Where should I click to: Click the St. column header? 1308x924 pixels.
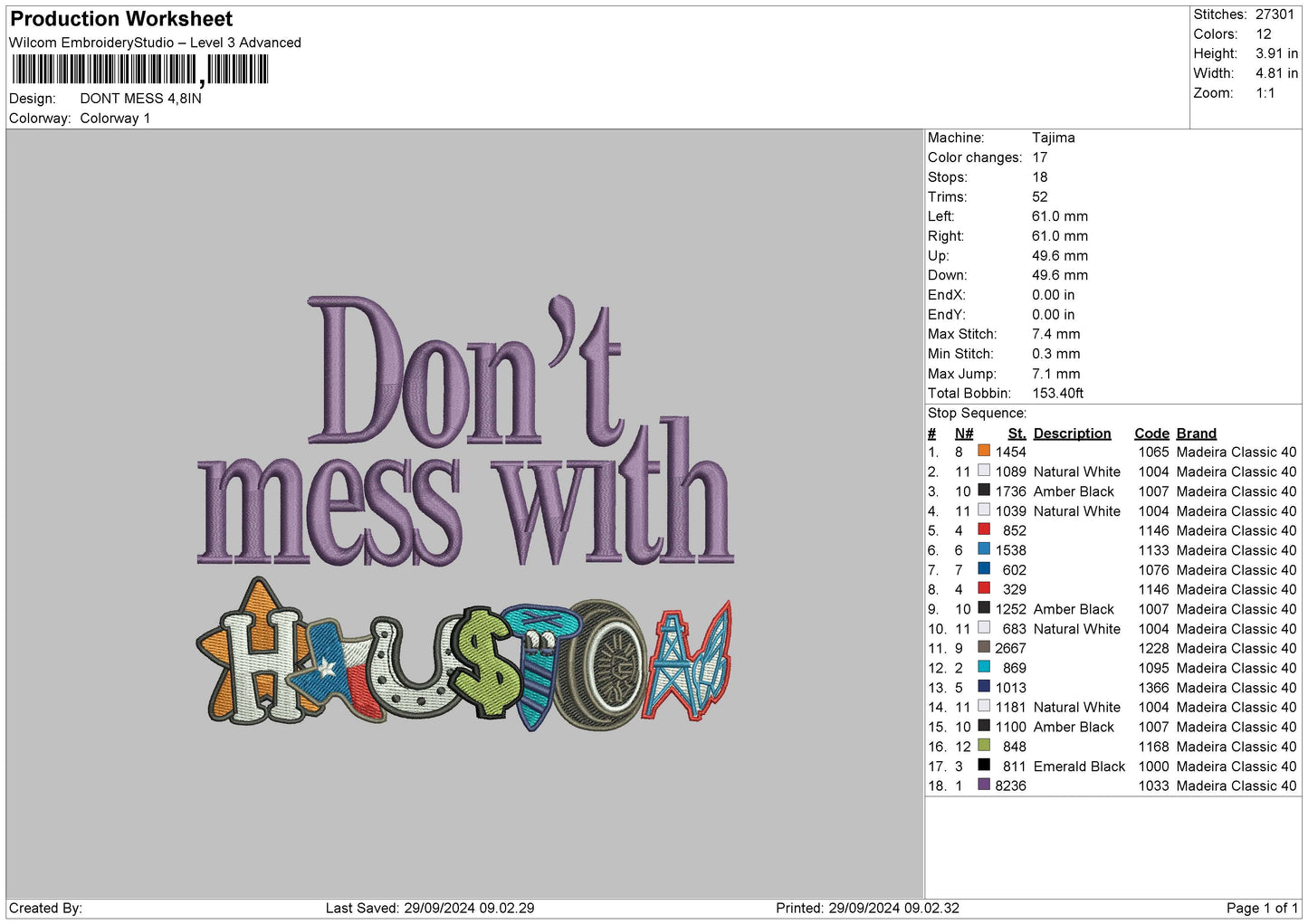(1017, 433)
